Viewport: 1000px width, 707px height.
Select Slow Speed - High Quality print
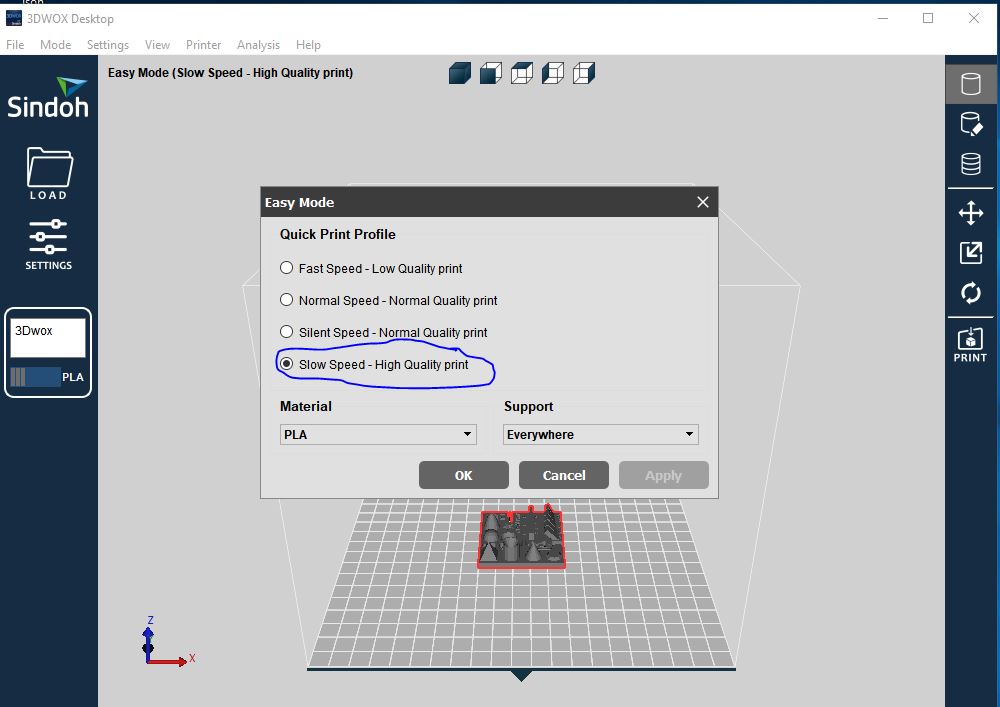coord(374,364)
